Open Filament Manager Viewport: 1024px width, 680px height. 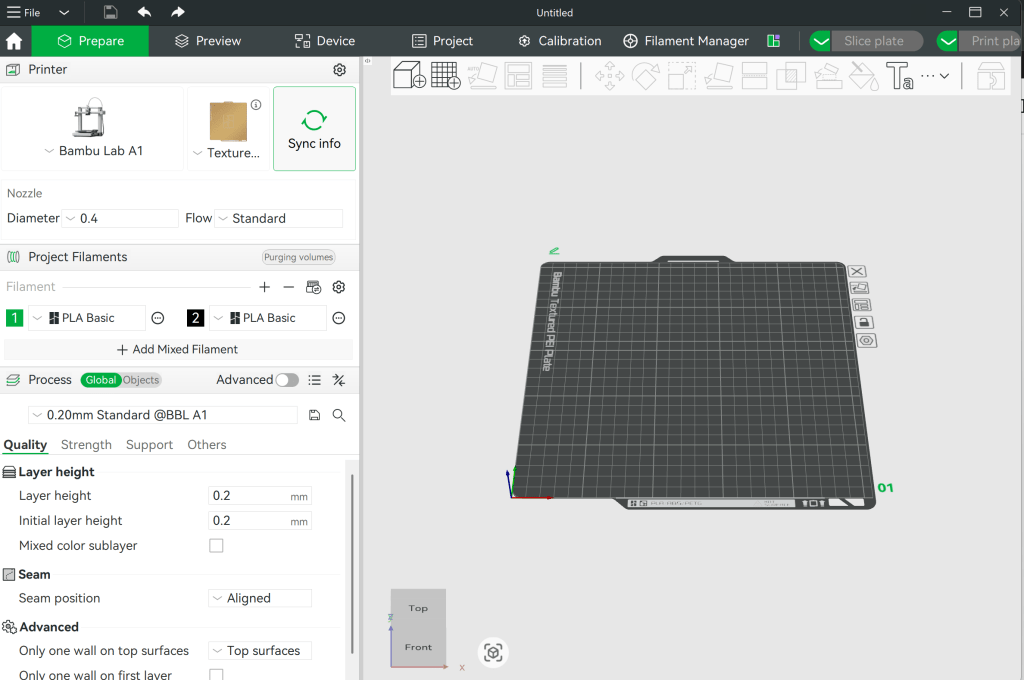coord(686,41)
